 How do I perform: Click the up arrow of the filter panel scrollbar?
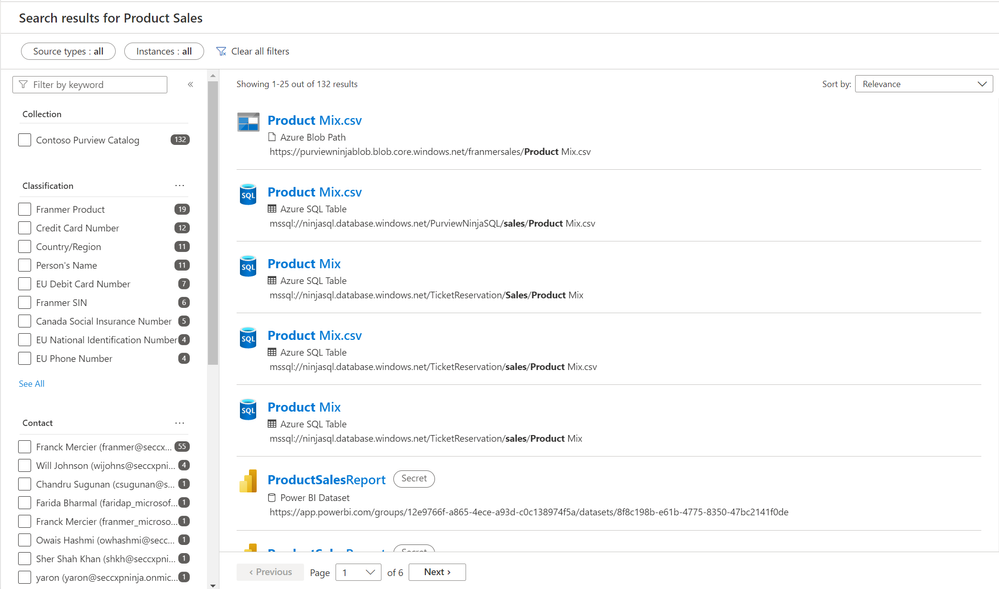[213, 76]
